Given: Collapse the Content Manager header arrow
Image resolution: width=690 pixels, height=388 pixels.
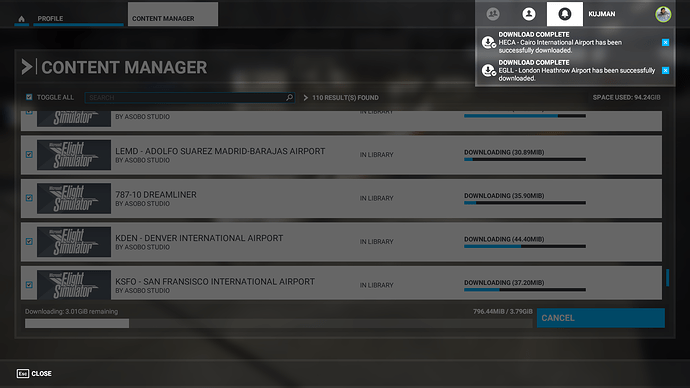Looking at the screenshot, I should pos(27,67).
